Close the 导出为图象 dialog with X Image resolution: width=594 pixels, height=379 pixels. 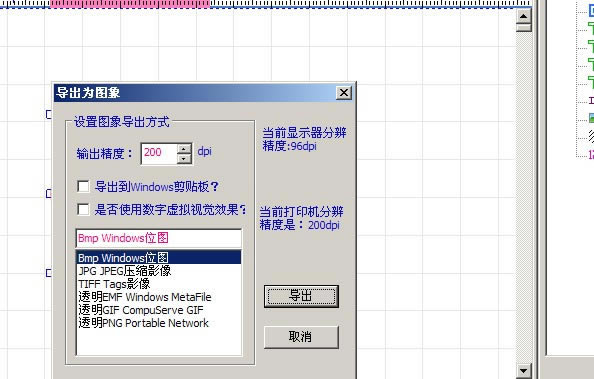[344, 92]
